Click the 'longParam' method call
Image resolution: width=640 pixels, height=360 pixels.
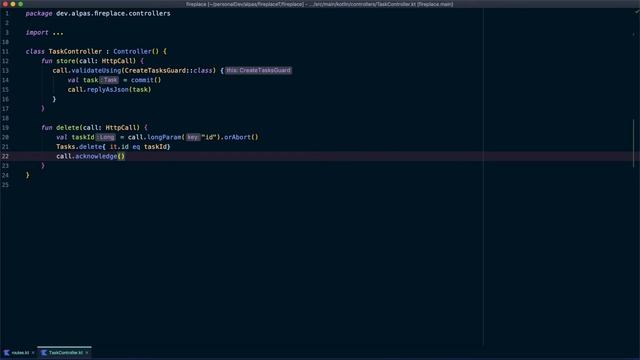click(x=164, y=137)
